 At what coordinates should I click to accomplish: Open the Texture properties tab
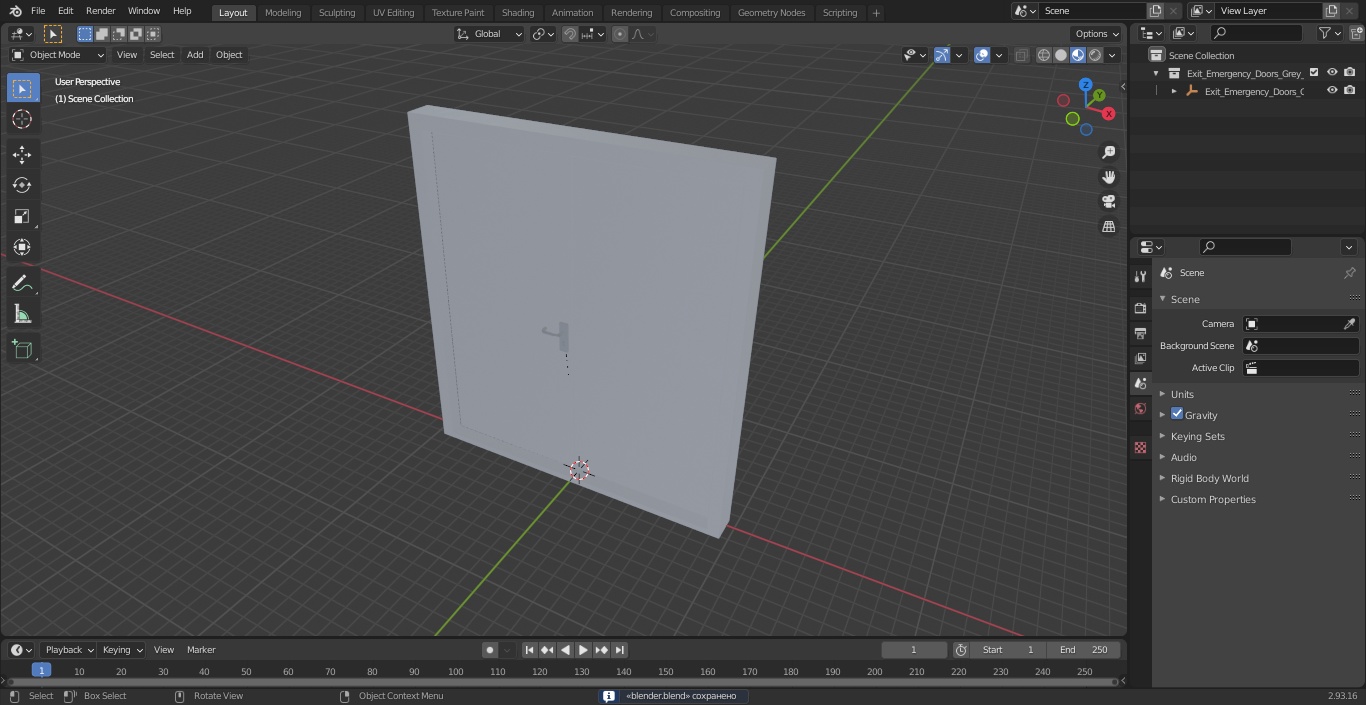tap(1140, 447)
